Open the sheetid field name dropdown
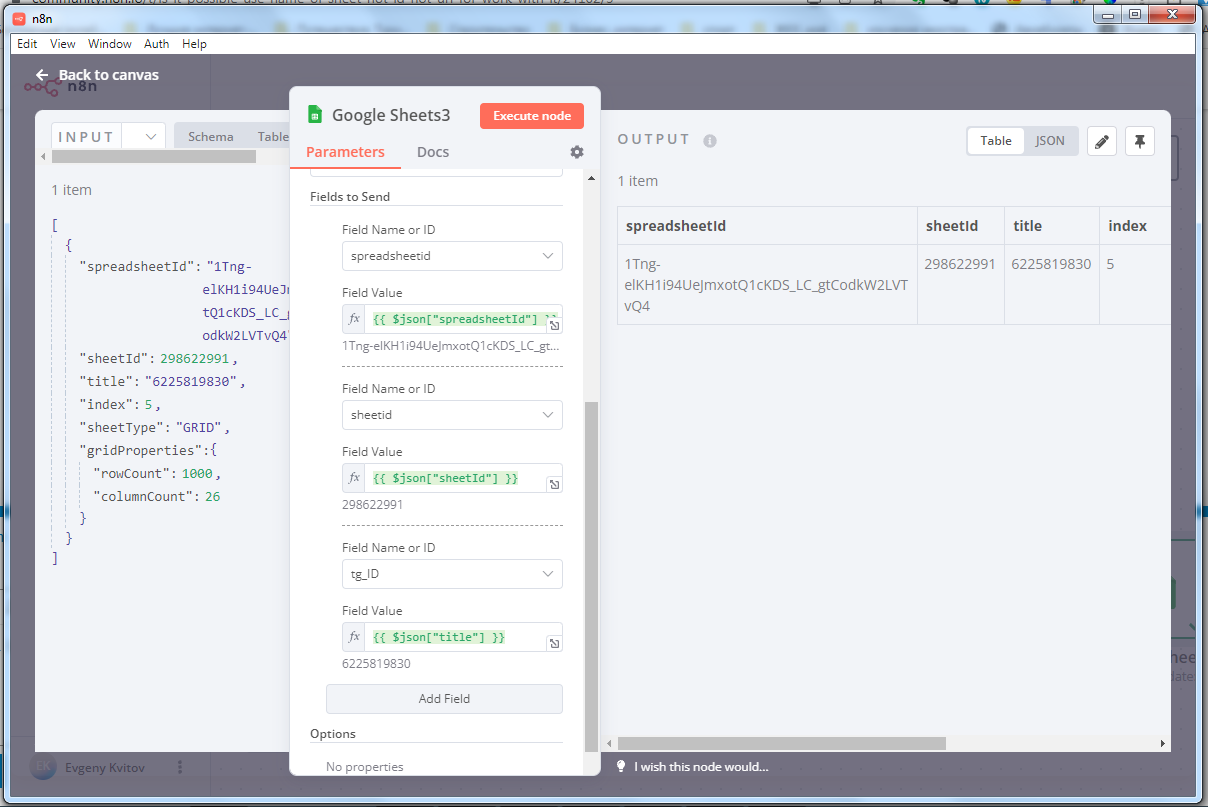Screen dimensions: 1208x807 click(452, 415)
